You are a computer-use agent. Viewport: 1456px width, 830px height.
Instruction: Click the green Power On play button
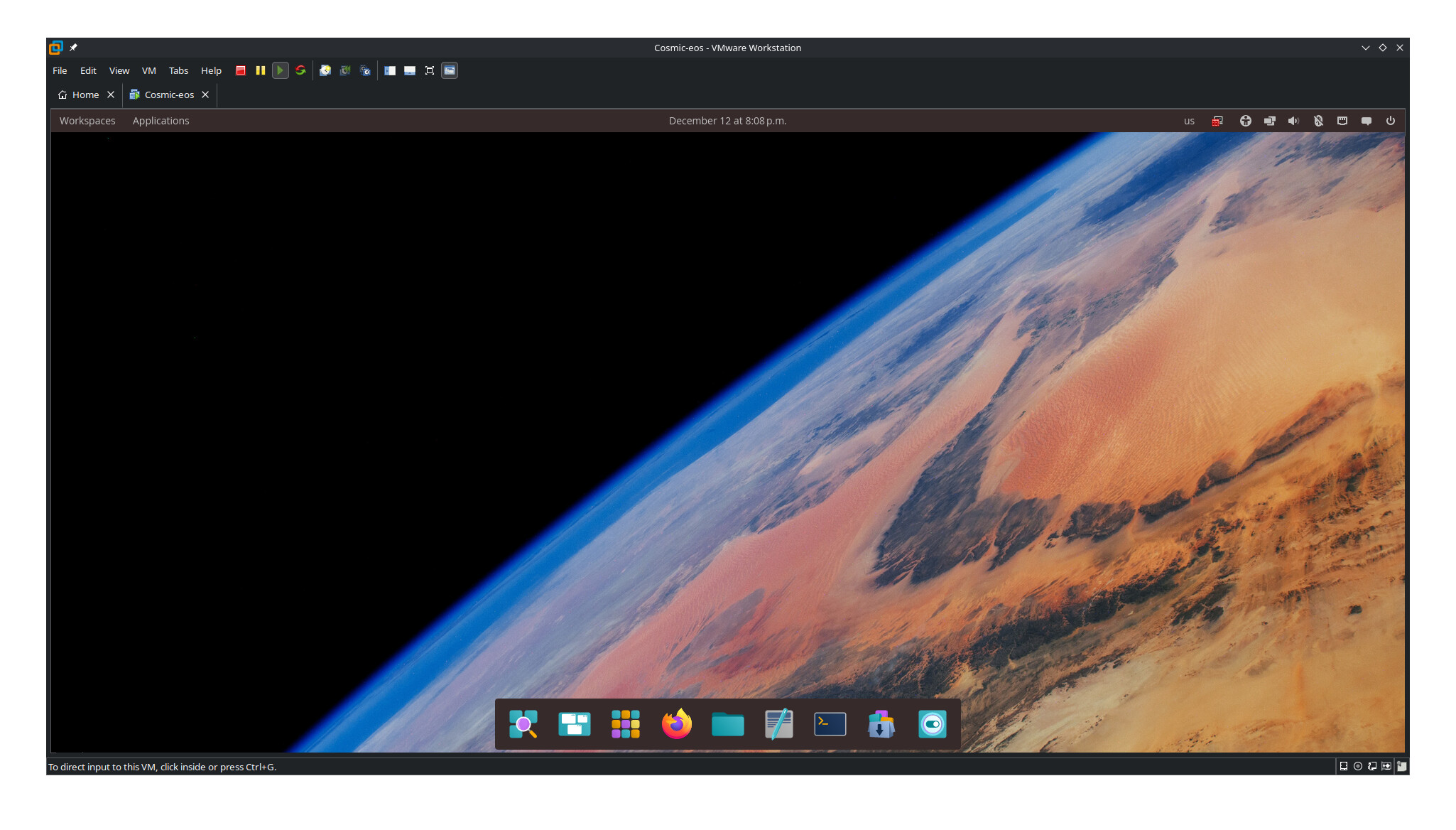[281, 70]
